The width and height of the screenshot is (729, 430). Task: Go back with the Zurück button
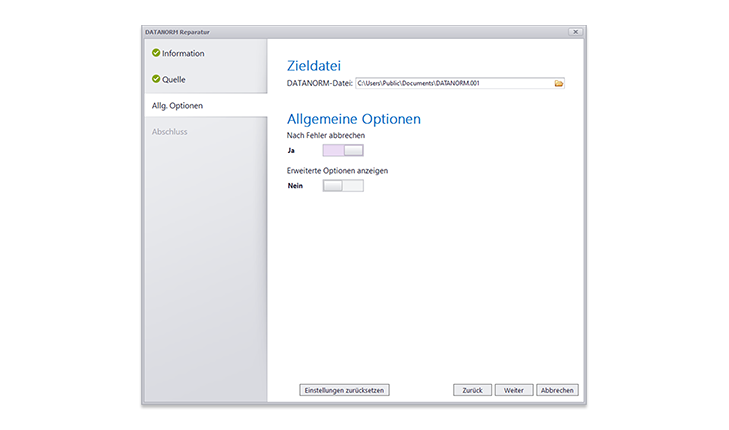(472, 390)
